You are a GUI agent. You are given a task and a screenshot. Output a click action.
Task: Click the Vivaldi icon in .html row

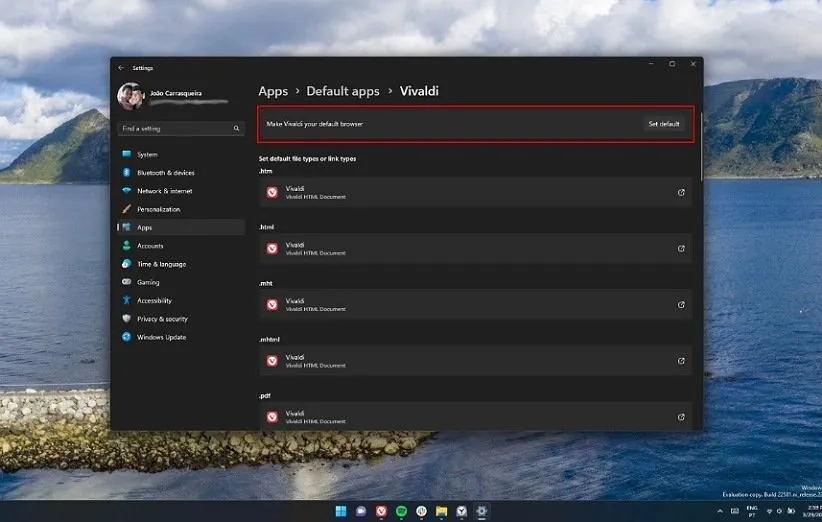point(272,249)
